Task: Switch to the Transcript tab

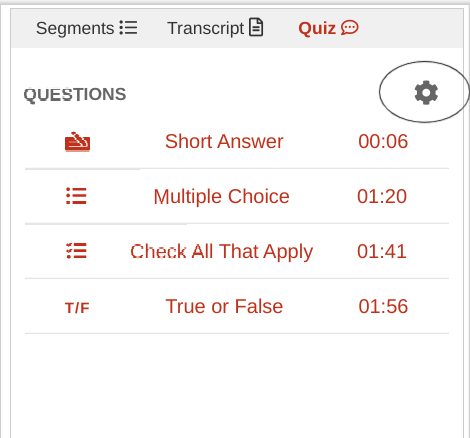Action: (215, 28)
